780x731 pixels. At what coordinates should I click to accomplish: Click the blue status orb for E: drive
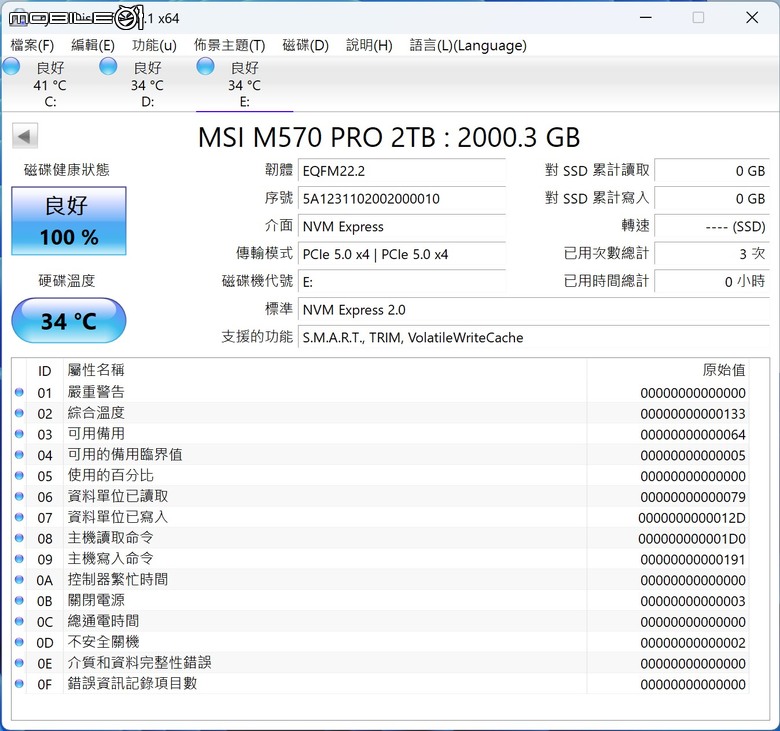[x=205, y=66]
